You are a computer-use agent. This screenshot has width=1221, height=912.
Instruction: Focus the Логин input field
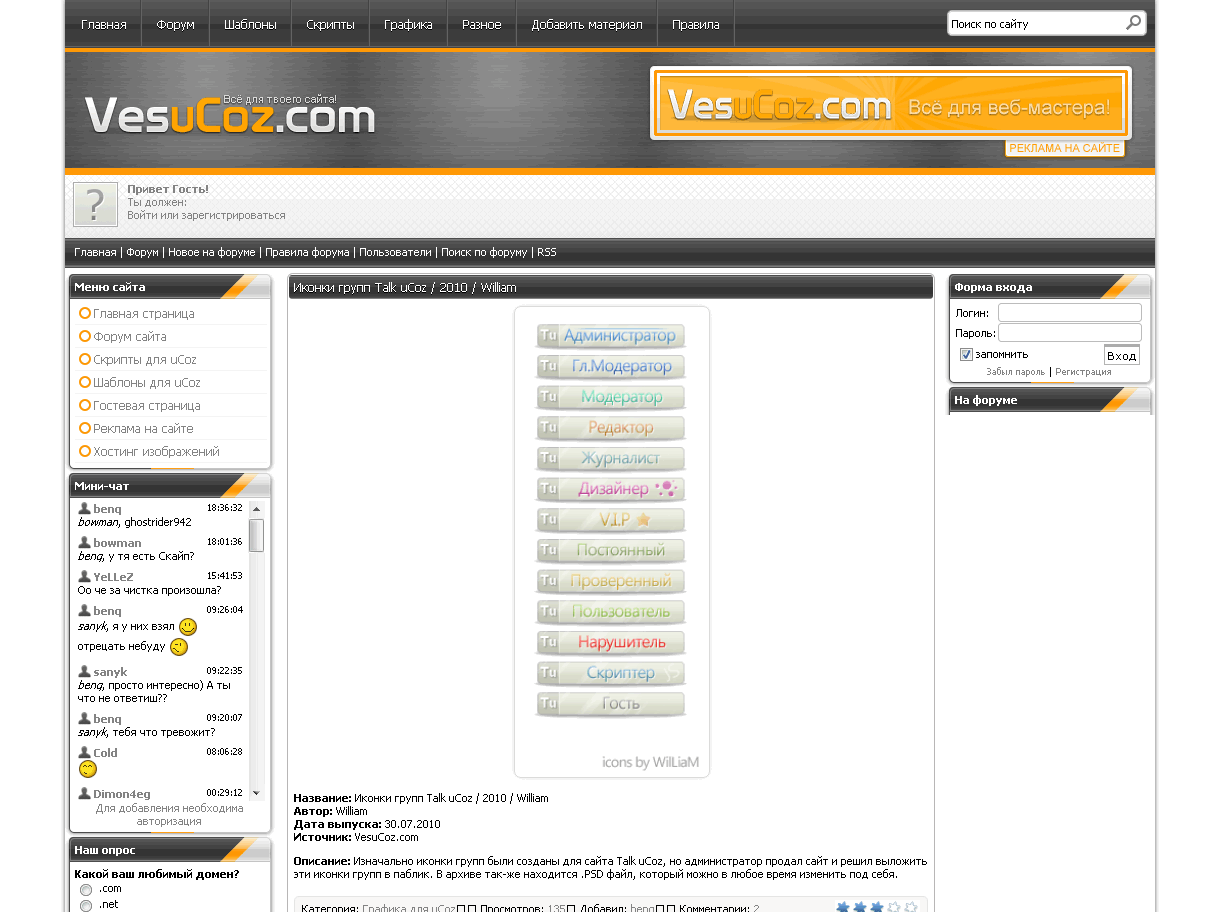(x=1070, y=313)
